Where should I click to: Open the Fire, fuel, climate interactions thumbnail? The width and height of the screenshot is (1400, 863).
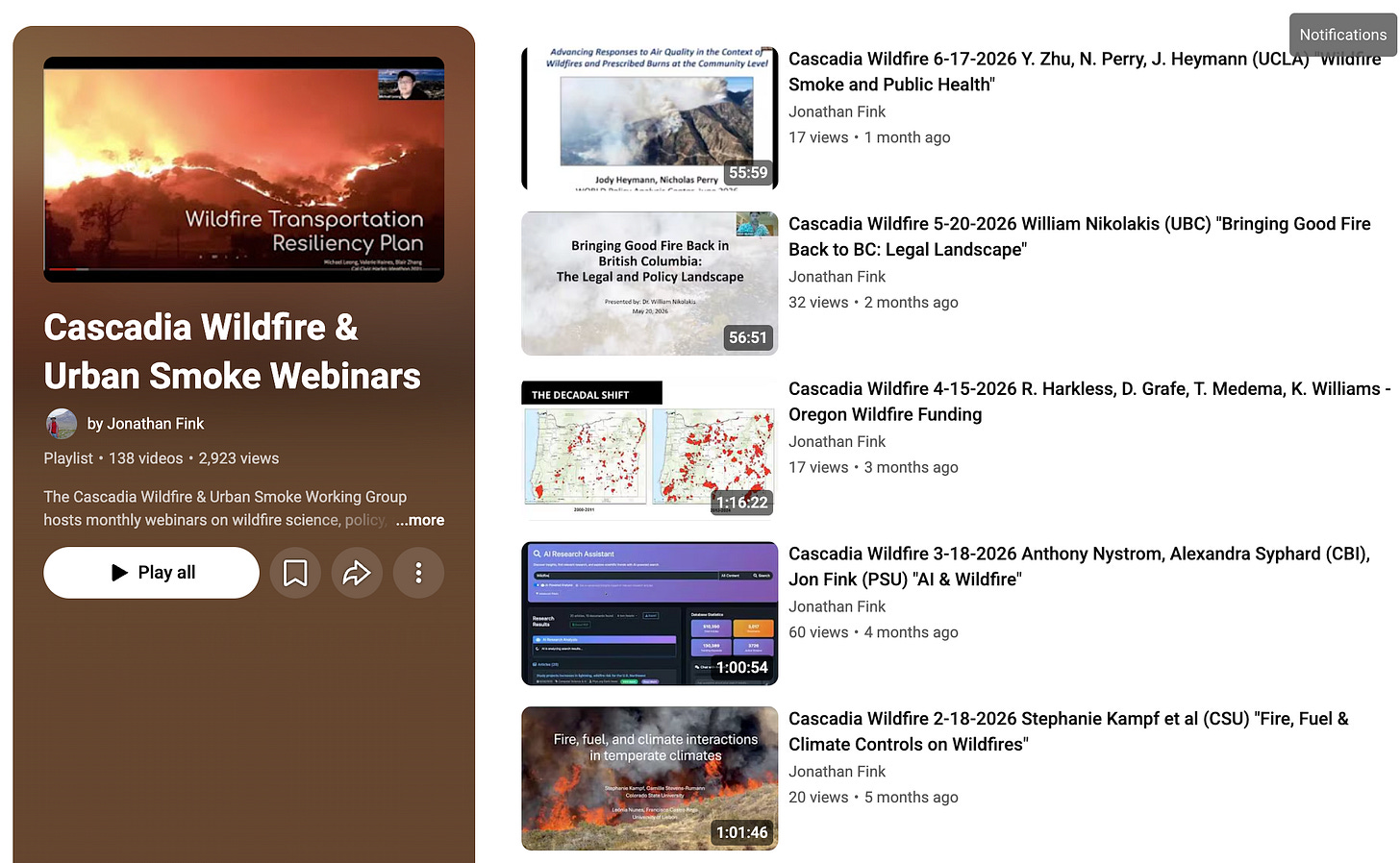(649, 778)
